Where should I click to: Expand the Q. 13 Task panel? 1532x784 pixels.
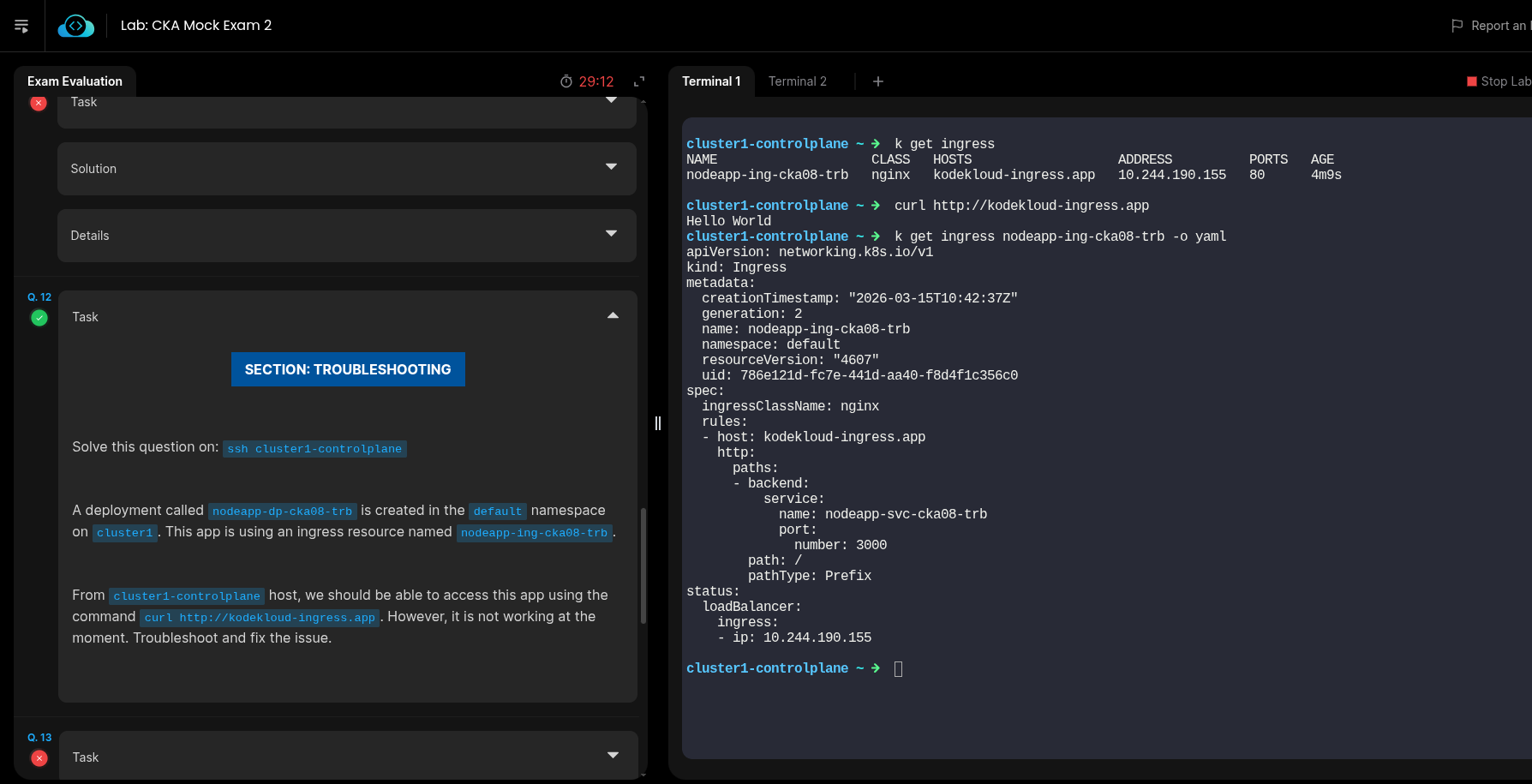[613, 756]
